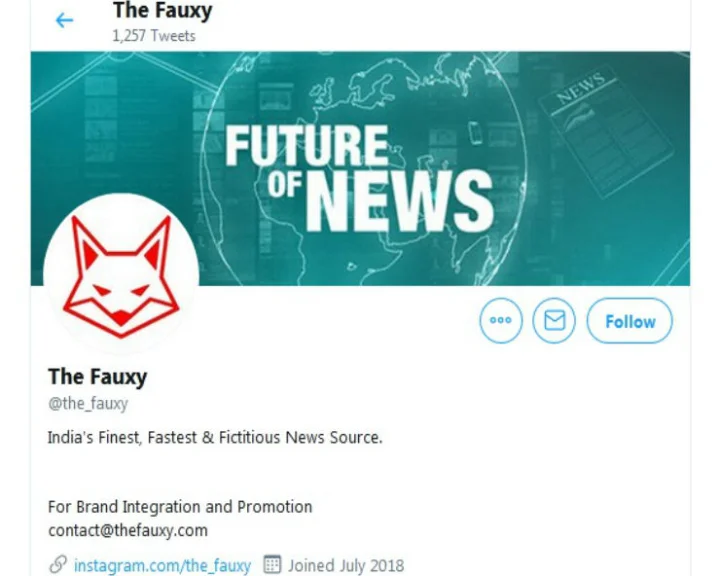Open the three-dot more options button
The image size is (720, 576).
pyautogui.click(x=501, y=321)
